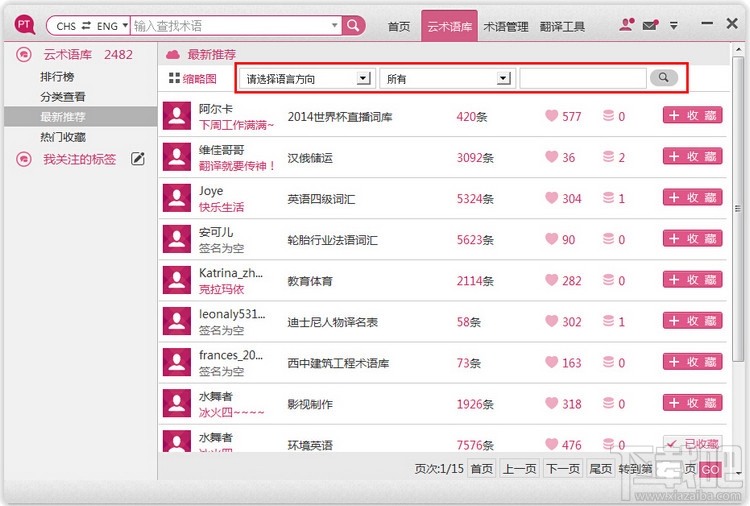Click the cloud icon beside 最新推荐 header

point(173,55)
